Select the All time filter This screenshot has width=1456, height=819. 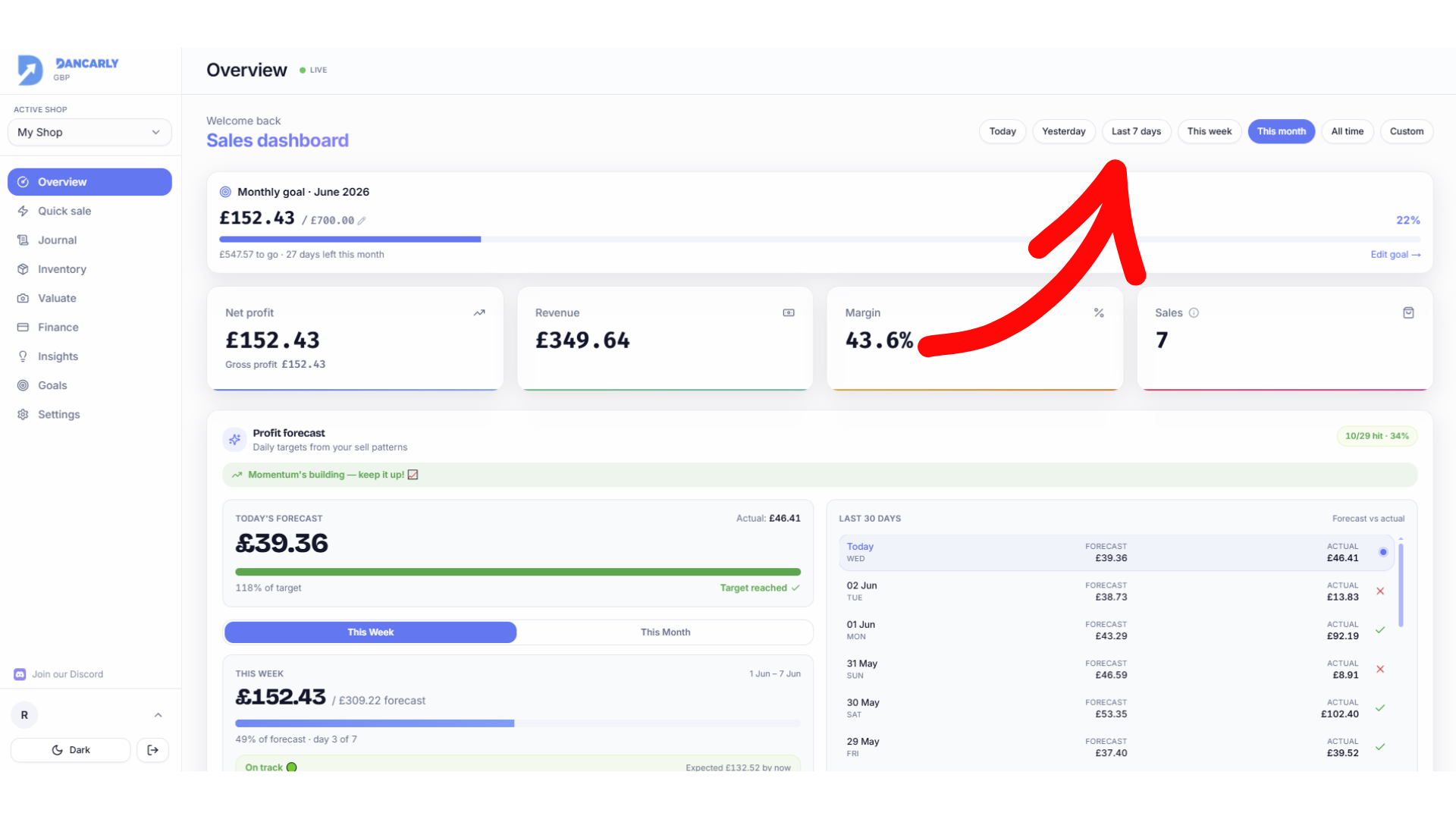(x=1347, y=131)
